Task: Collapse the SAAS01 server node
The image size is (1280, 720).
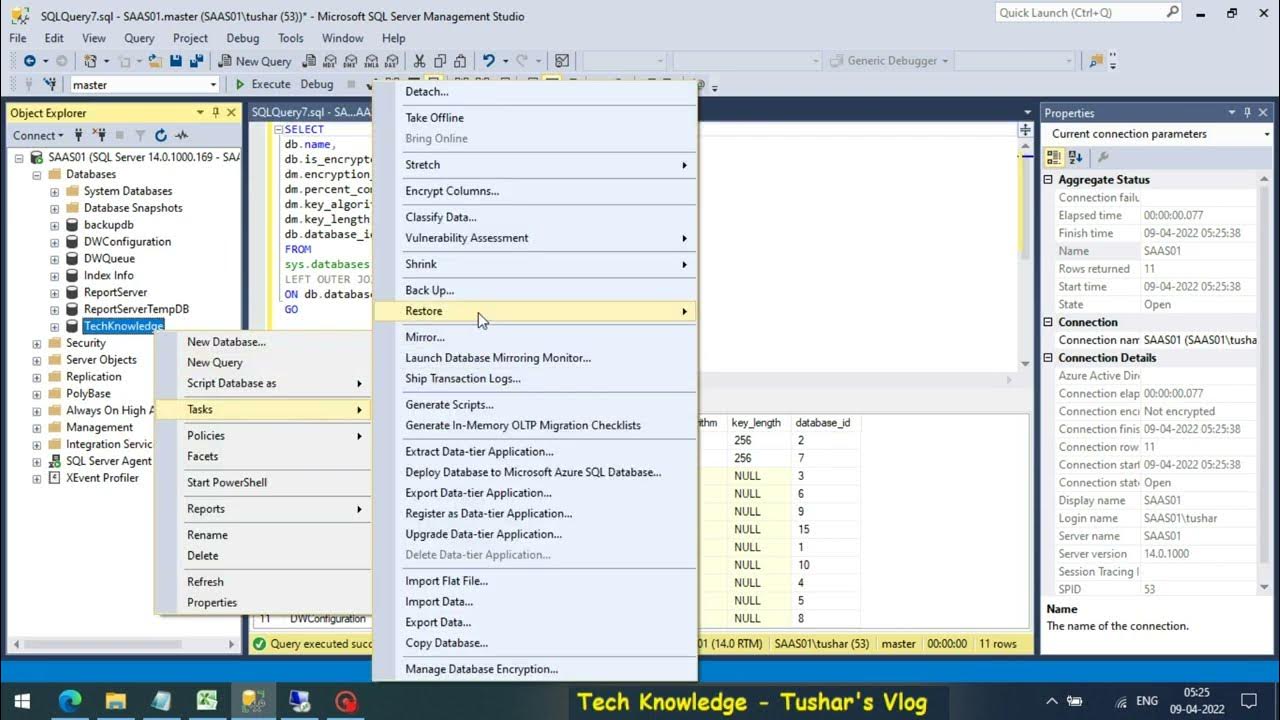Action: [x=19, y=158]
